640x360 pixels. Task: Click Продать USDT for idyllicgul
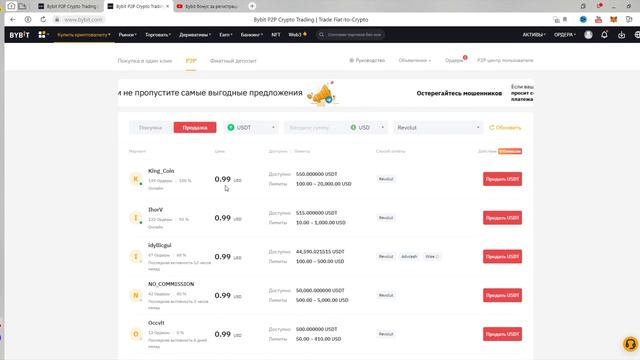[x=502, y=256]
